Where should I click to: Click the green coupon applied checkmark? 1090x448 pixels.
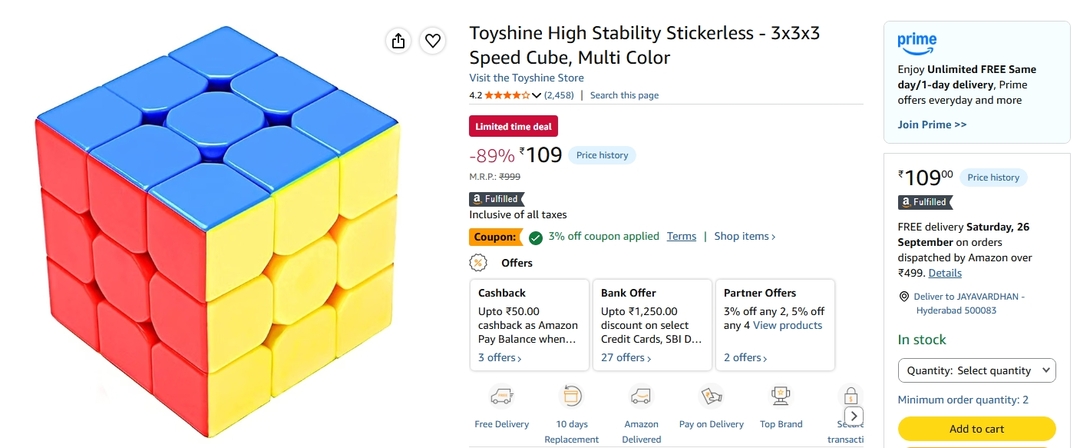(x=535, y=237)
